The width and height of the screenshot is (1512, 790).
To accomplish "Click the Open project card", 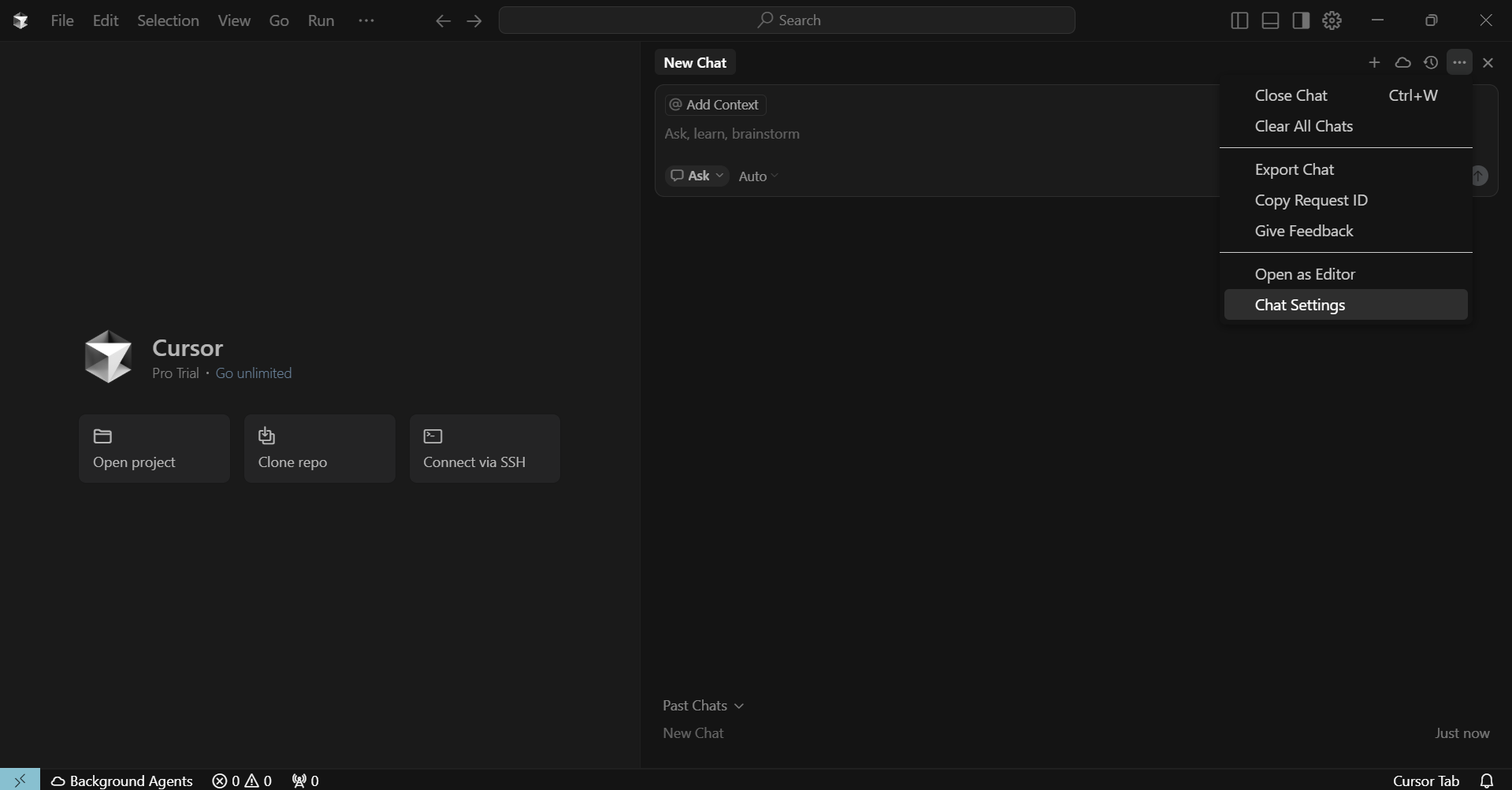I will tap(154, 448).
